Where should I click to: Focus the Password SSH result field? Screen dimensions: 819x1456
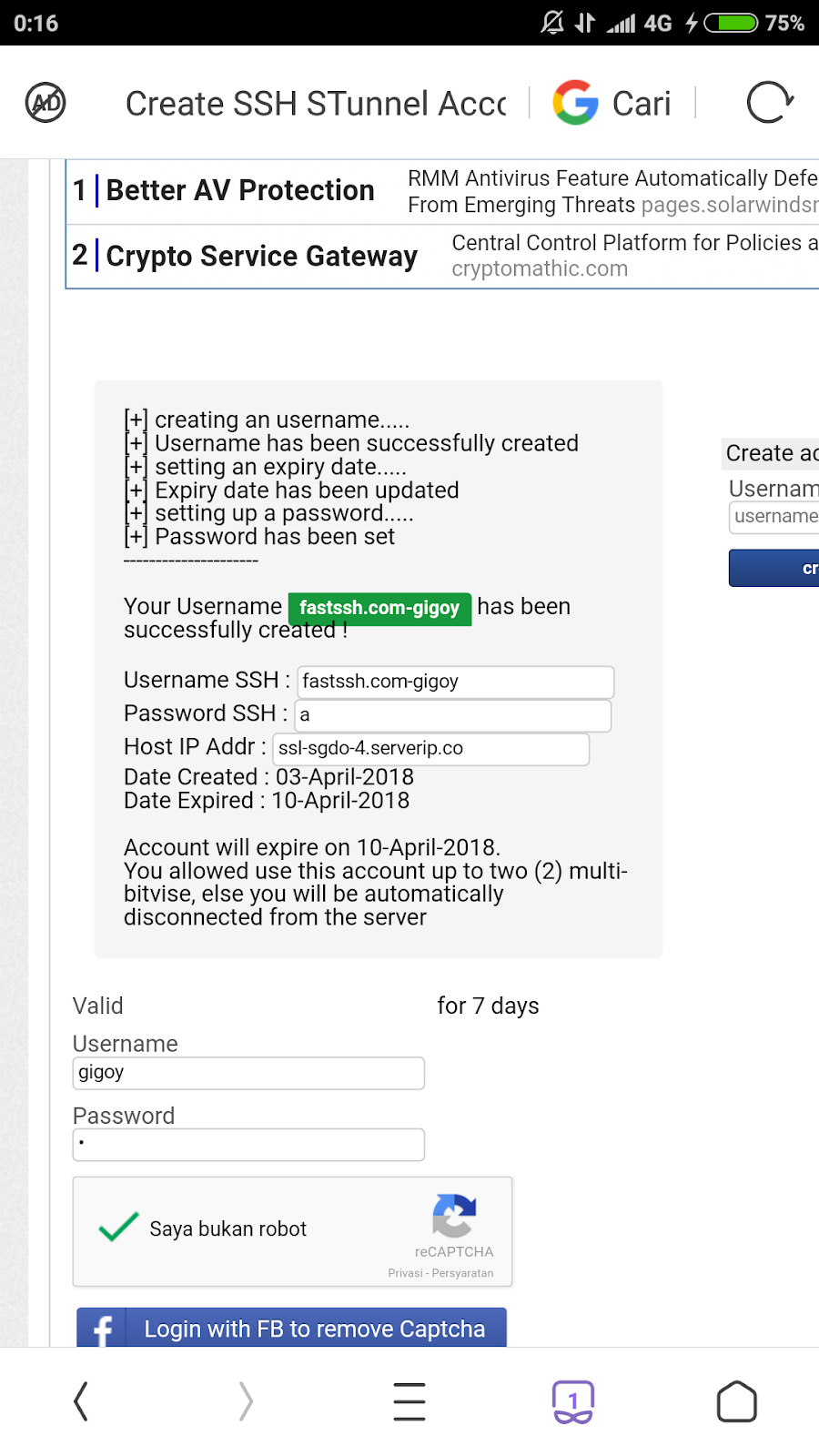click(x=453, y=715)
